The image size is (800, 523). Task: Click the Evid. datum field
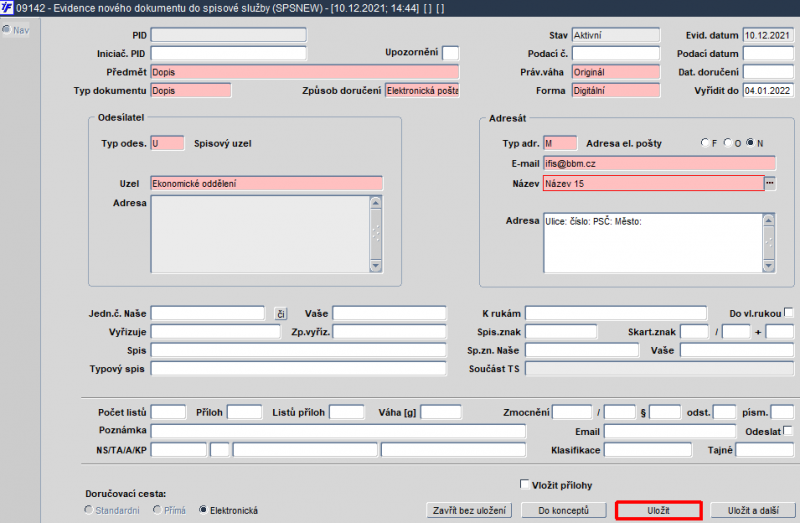click(768, 35)
